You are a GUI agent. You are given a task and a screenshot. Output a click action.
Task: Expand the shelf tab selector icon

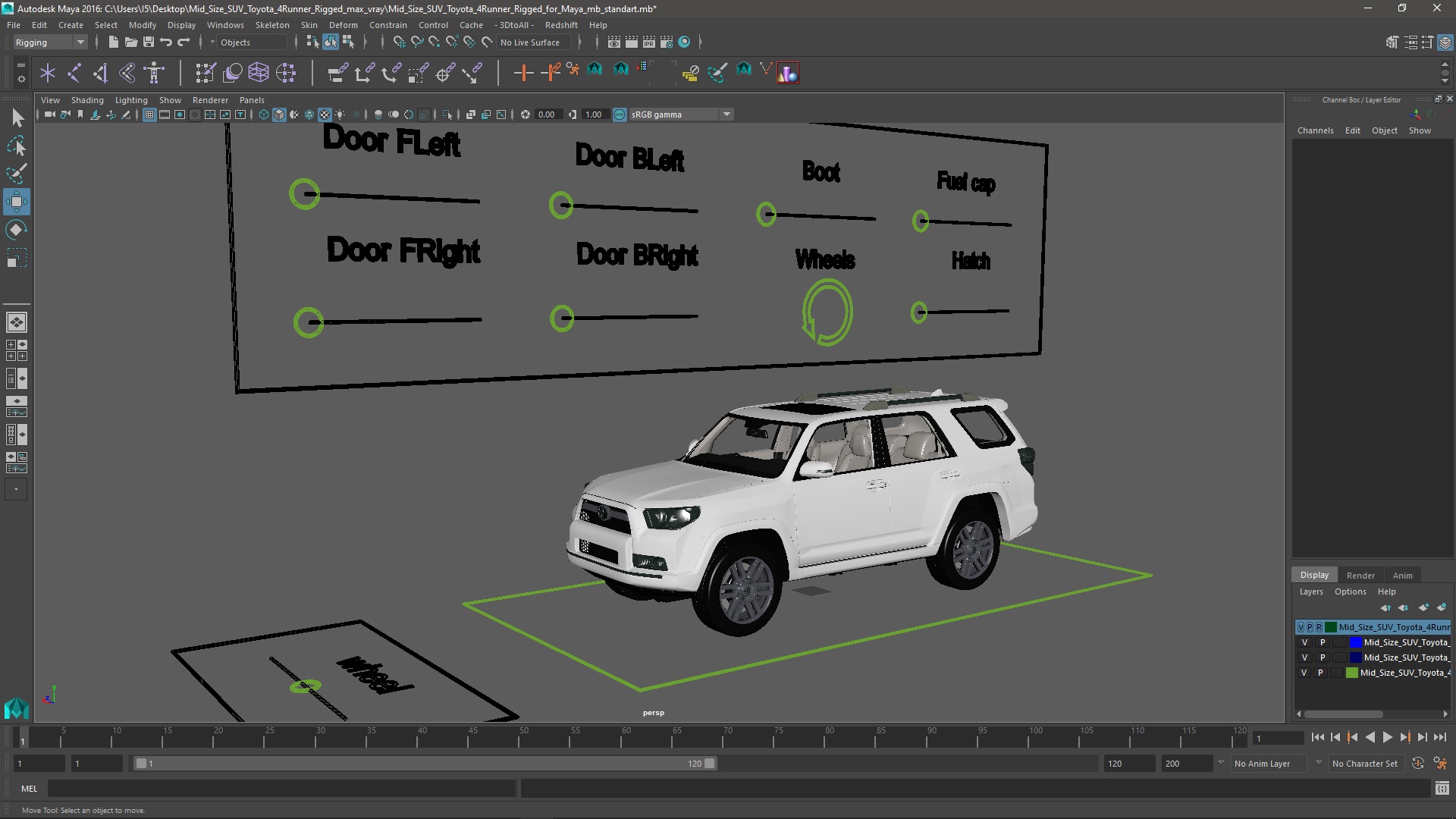click(x=21, y=64)
